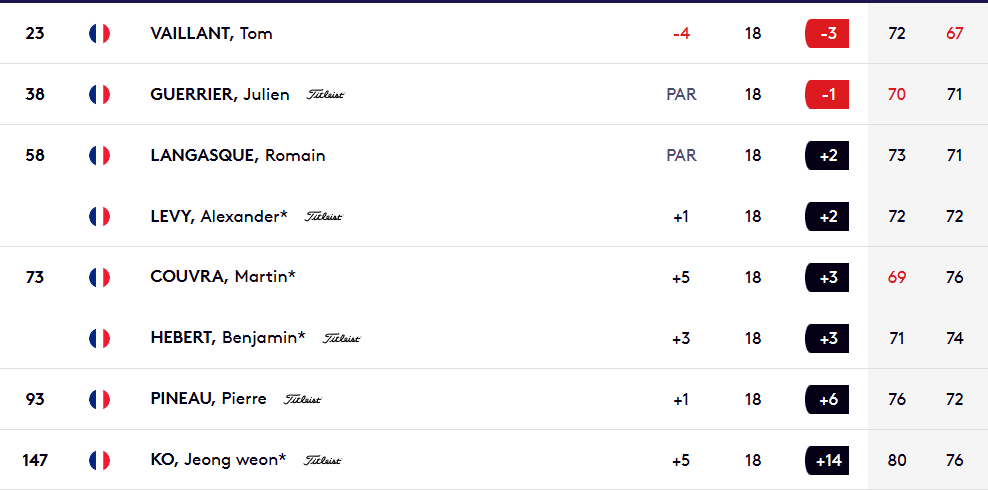The height and width of the screenshot is (490, 988).
Task: Click the black +6 total score badge
Action: pyautogui.click(x=827, y=399)
